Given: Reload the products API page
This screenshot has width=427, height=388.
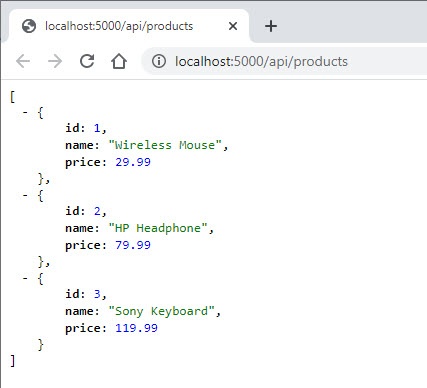Looking at the screenshot, I should coord(87,61).
